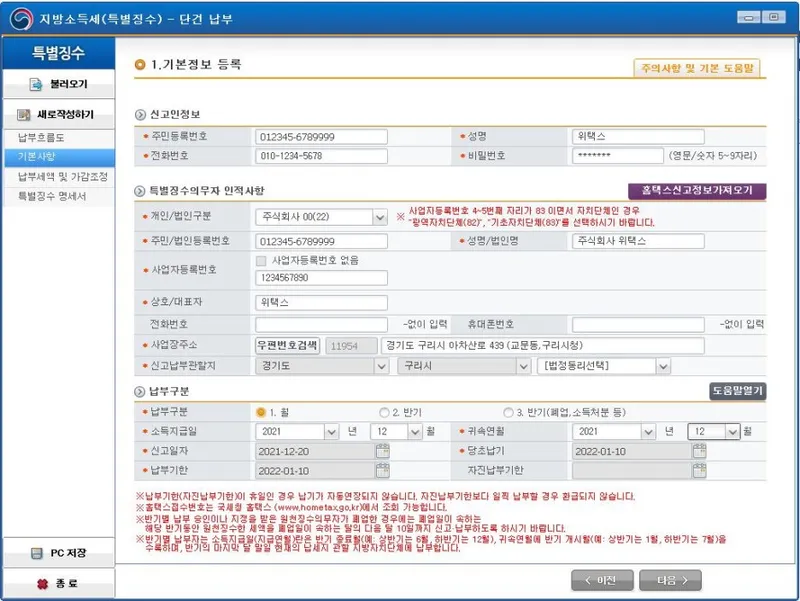The image size is (800, 601).
Task: Click the postal code field 11954
Action: click(x=352, y=346)
